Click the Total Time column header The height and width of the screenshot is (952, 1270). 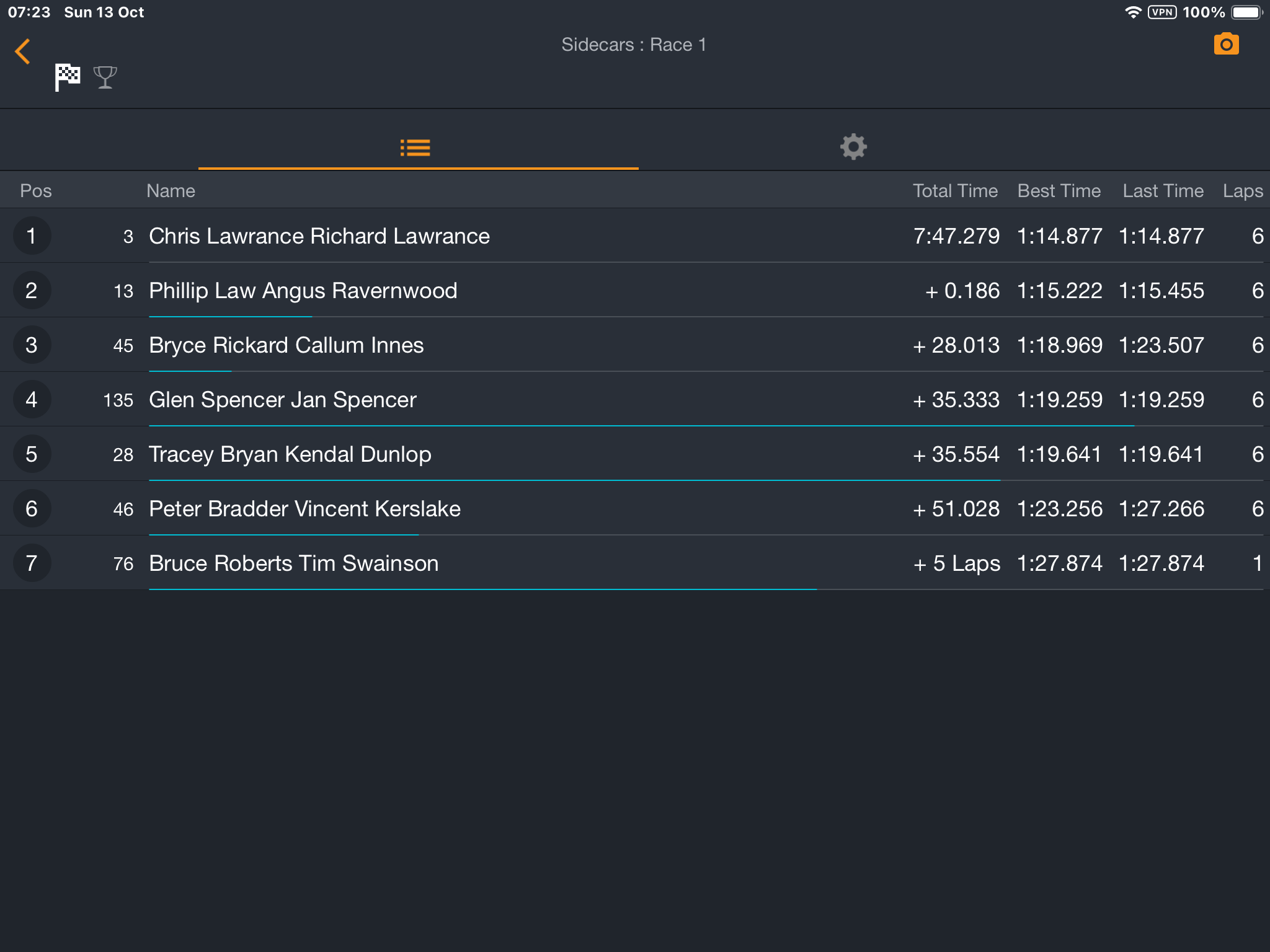955,191
